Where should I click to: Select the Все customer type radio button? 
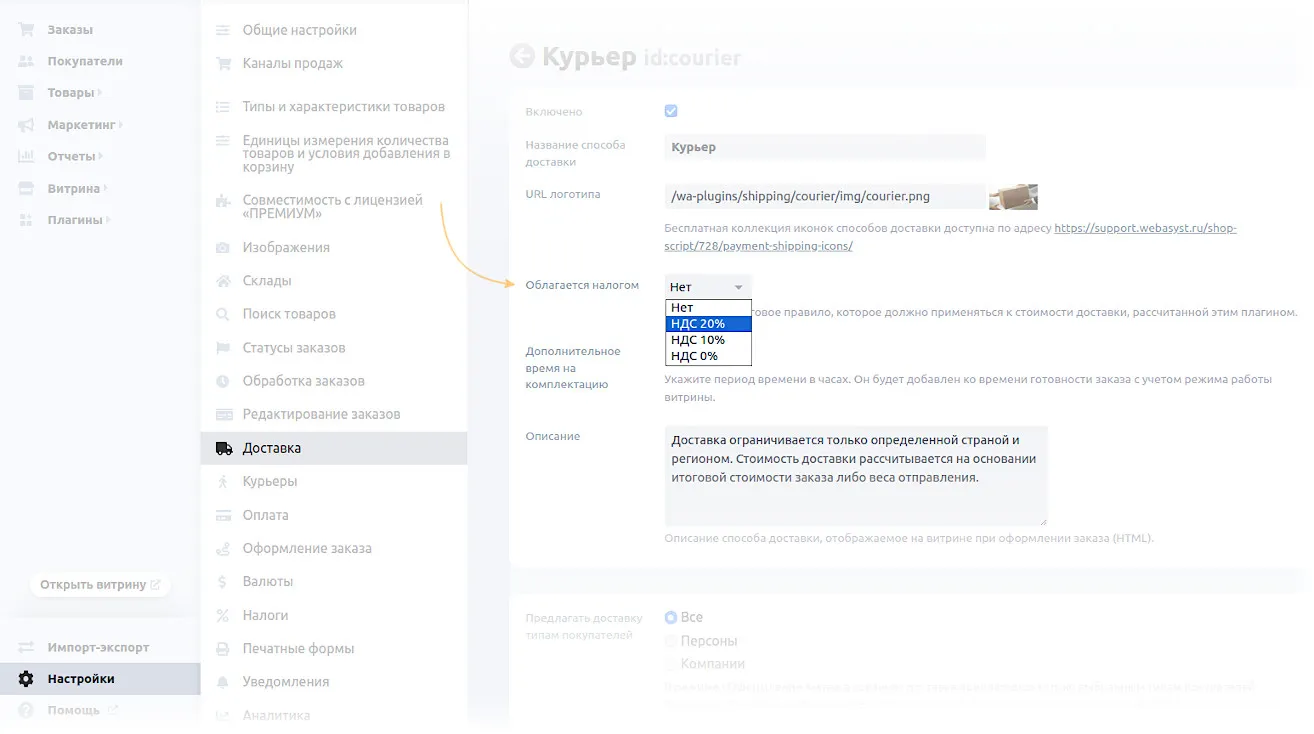(x=671, y=618)
